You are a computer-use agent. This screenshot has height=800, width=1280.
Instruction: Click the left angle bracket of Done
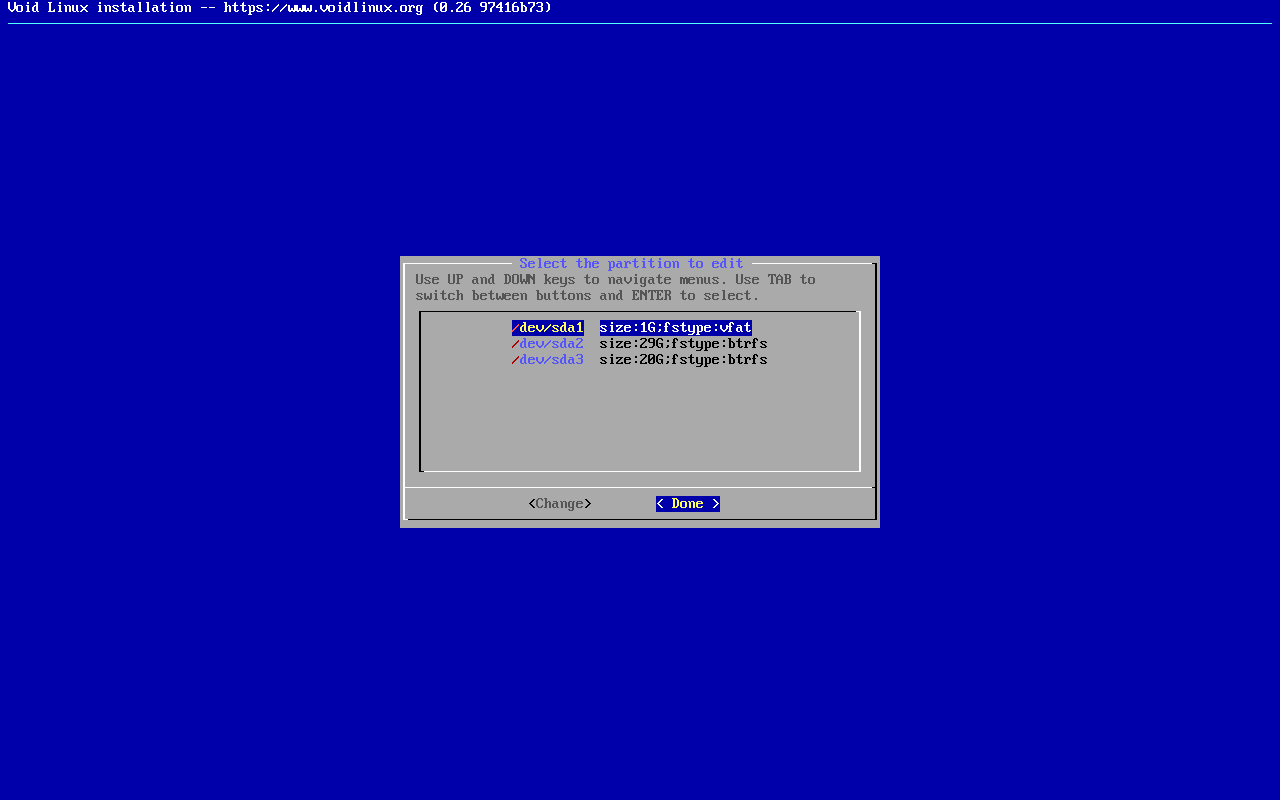(660, 504)
